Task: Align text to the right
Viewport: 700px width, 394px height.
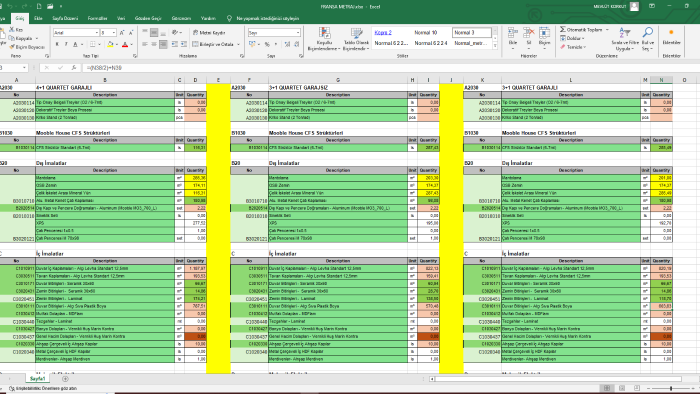Action: [x=163, y=44]
